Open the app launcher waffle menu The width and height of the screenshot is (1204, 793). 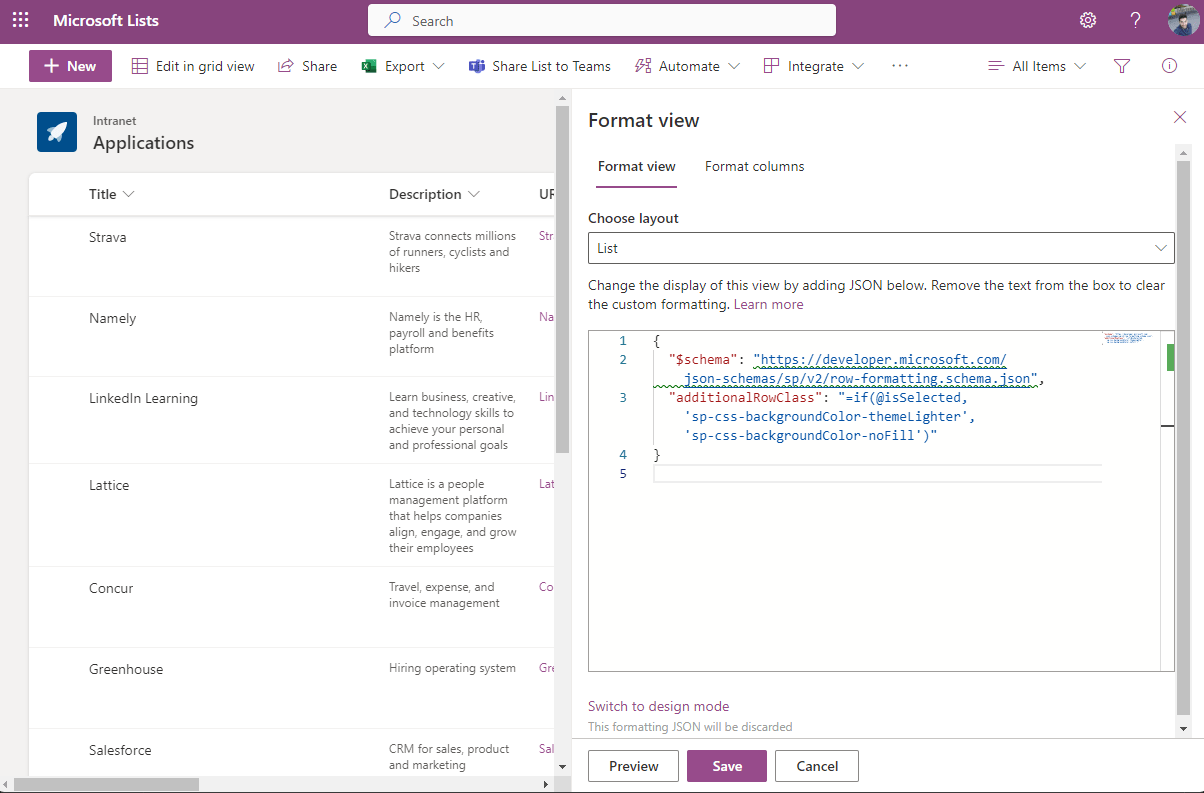(21, 20)
